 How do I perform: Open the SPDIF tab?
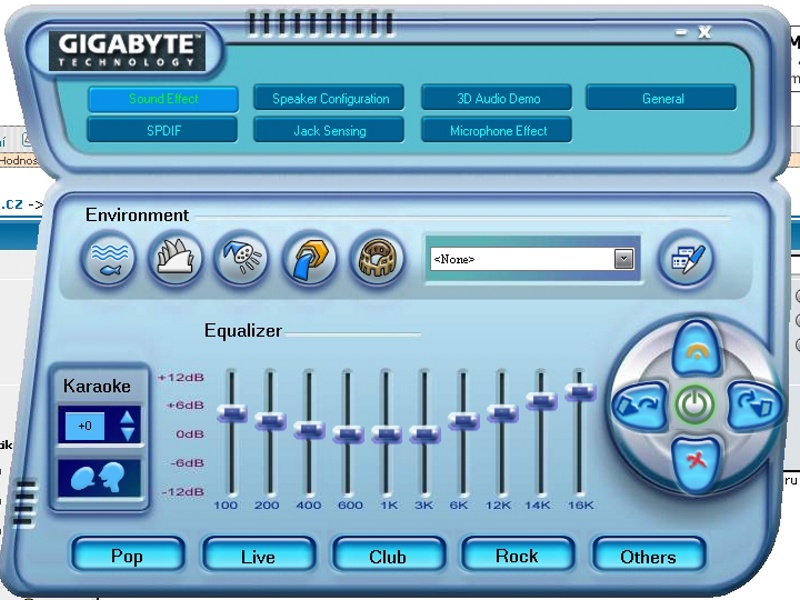[163, 131]
